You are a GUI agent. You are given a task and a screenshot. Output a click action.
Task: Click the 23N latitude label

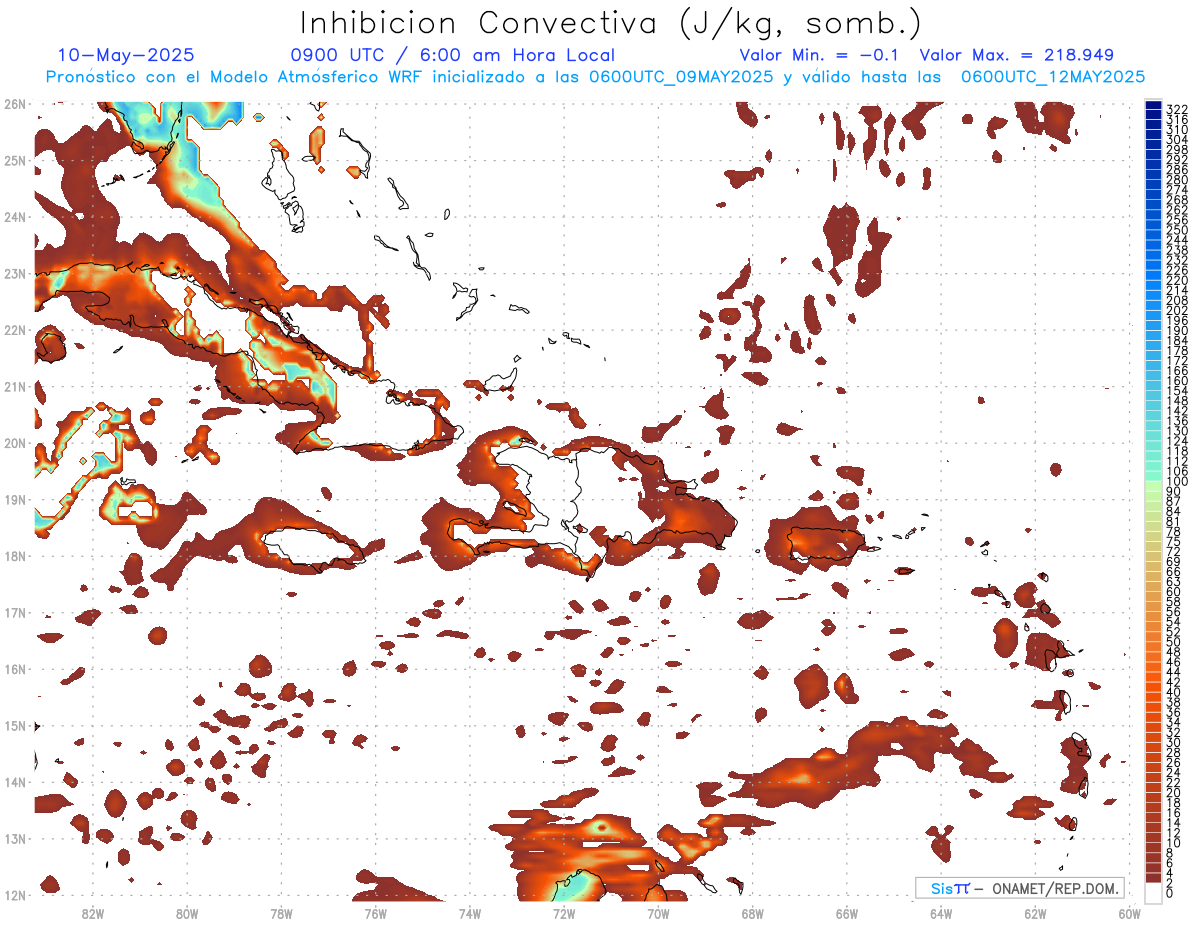(x=15, y=273)
